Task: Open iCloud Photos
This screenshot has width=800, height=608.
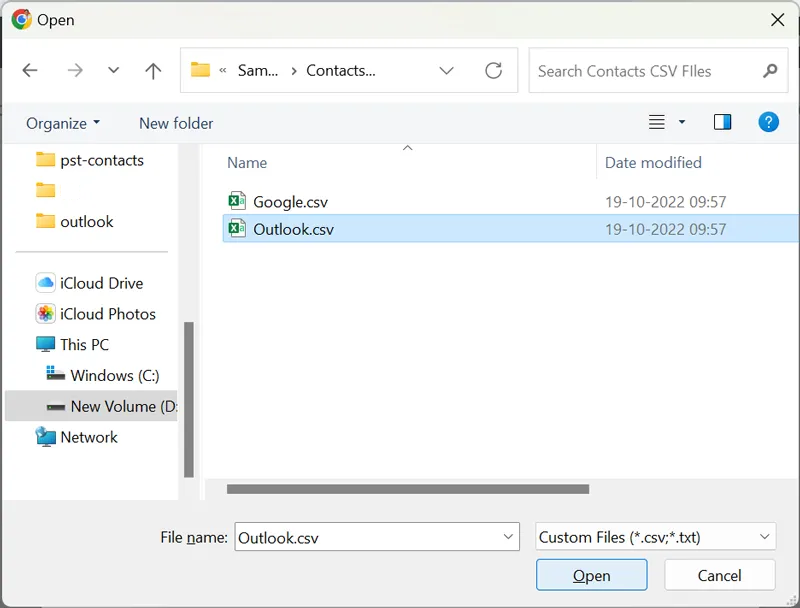Action: tap(95, 314)
